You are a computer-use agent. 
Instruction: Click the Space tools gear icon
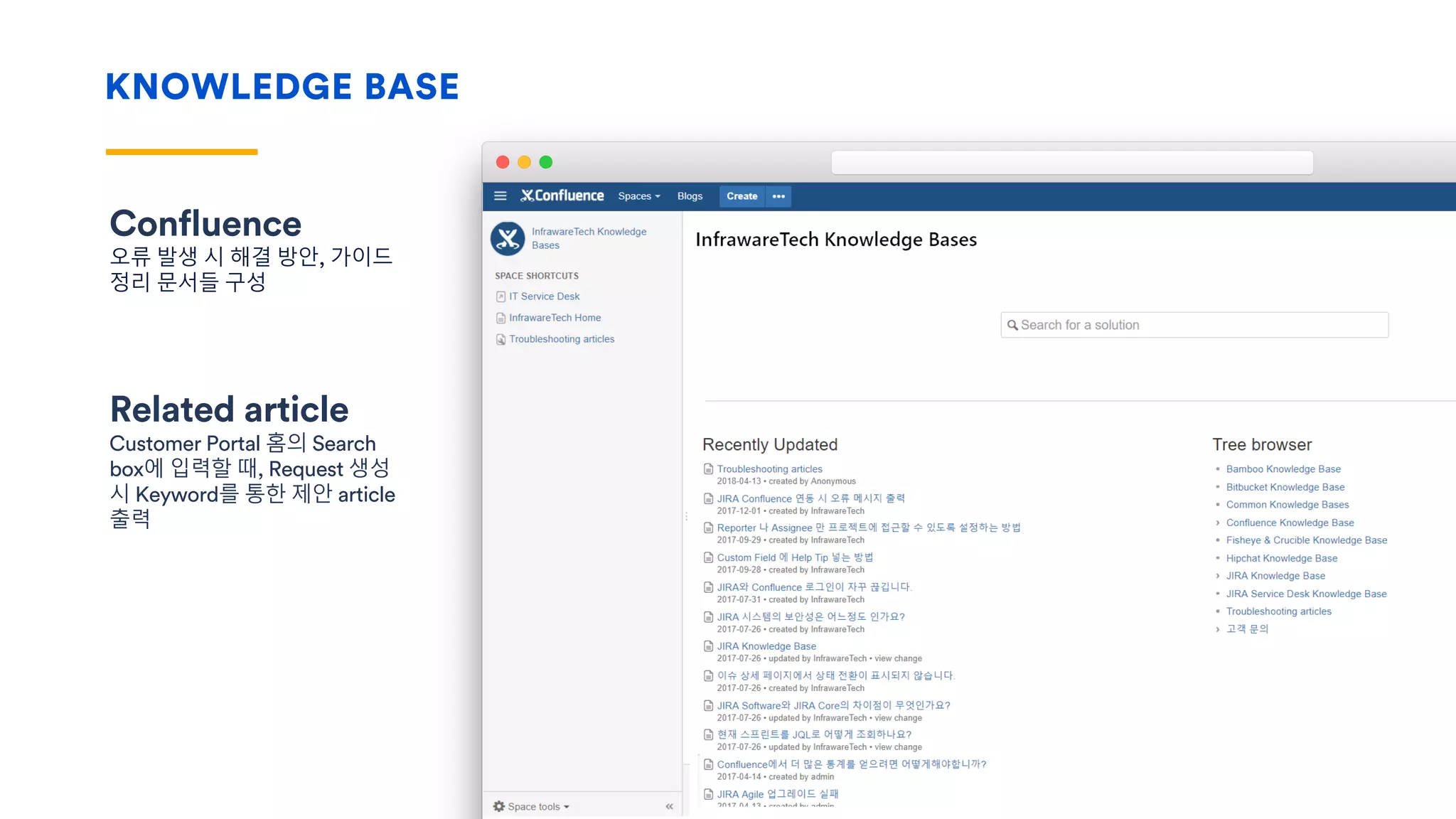(499, 806)
